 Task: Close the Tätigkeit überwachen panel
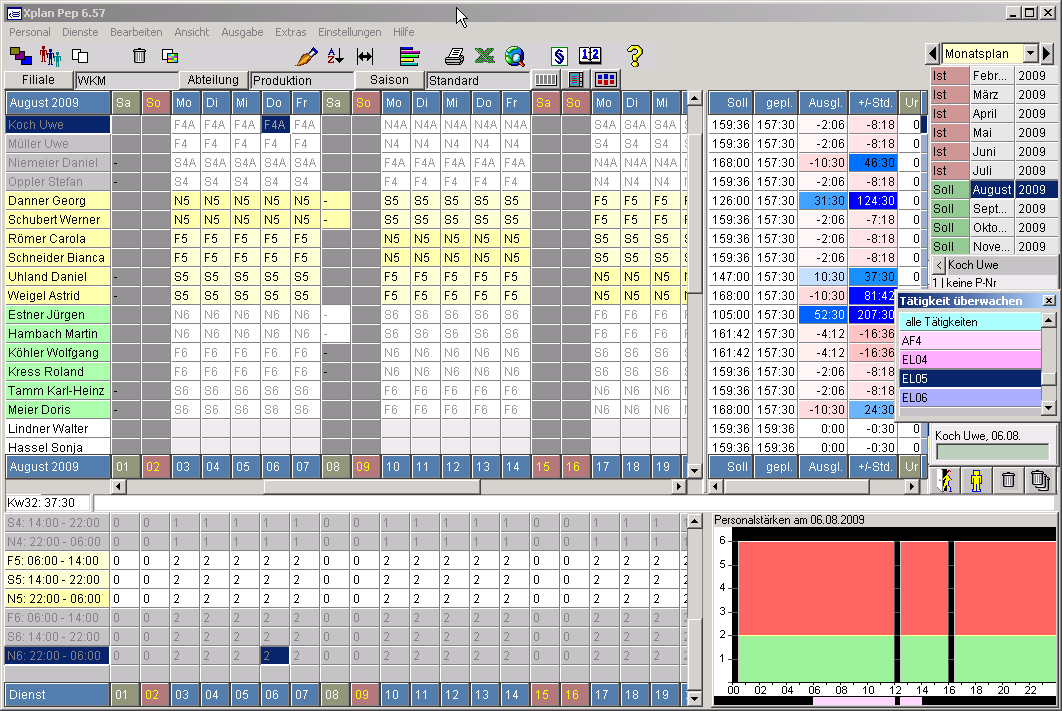(x=1049, y=301)
